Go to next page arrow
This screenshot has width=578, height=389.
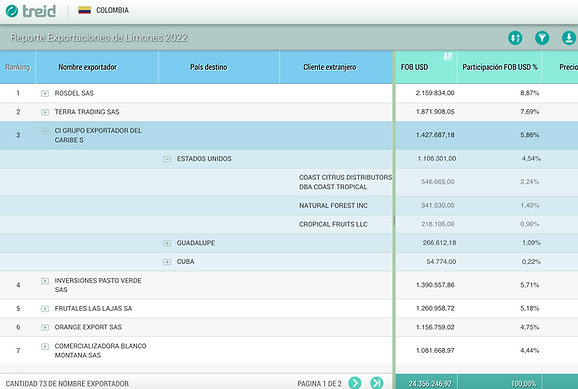355,383
